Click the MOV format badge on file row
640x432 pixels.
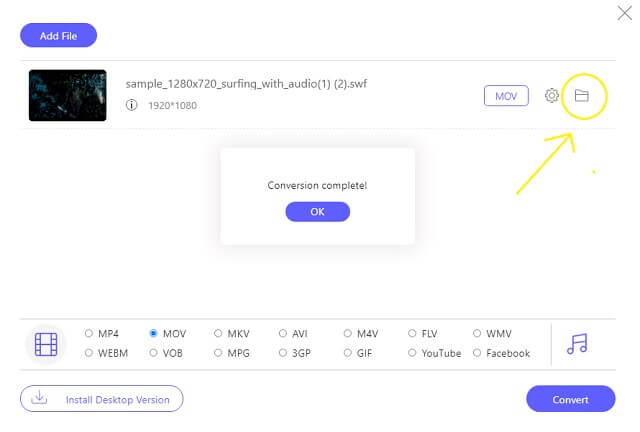506,96
